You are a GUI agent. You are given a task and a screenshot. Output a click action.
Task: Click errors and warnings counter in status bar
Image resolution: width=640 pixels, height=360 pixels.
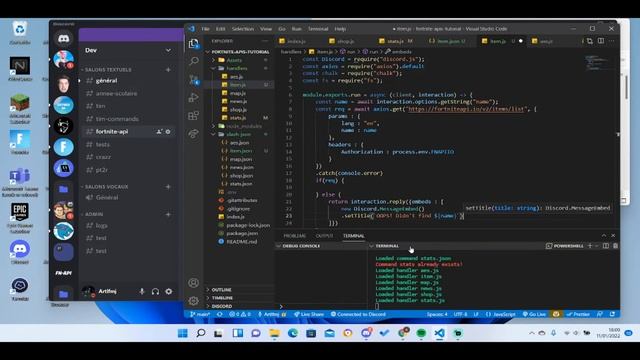point(240,314)
